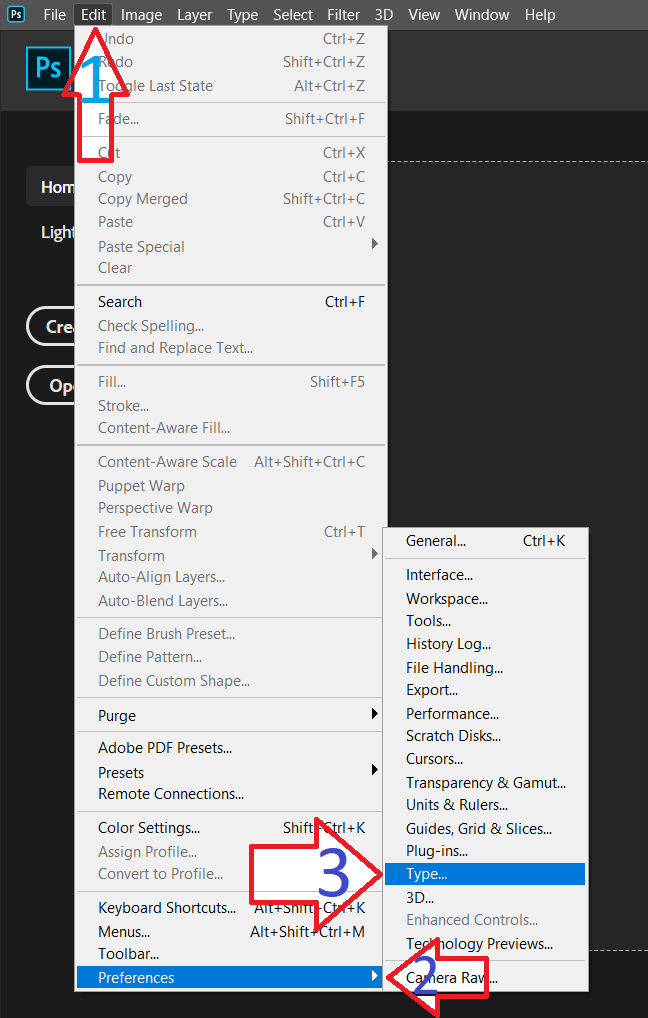648x1018 pixels.
Task: Choose Assign Profile...
Action: [231, 852]
